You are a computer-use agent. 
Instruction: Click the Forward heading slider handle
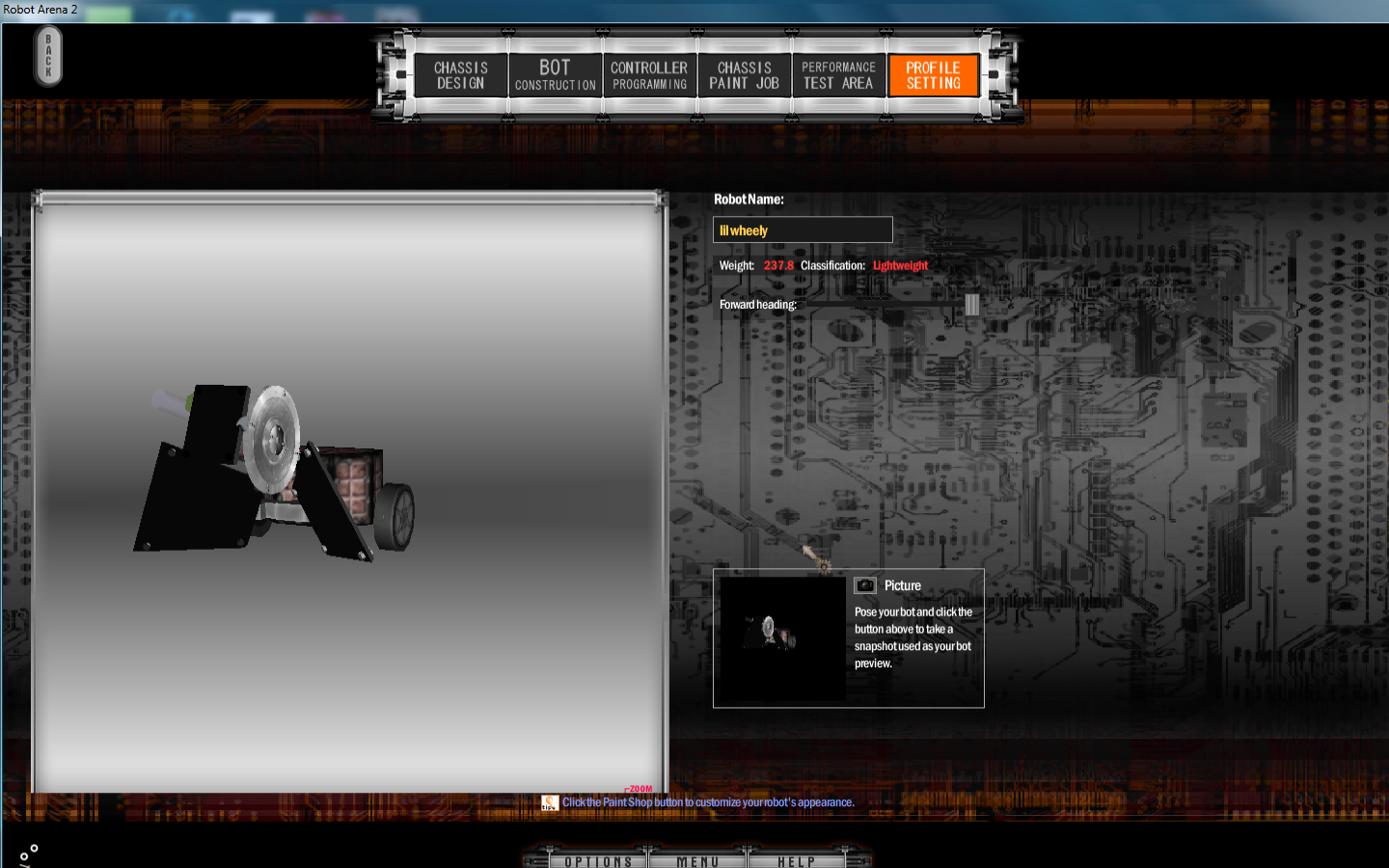point(971,305)
